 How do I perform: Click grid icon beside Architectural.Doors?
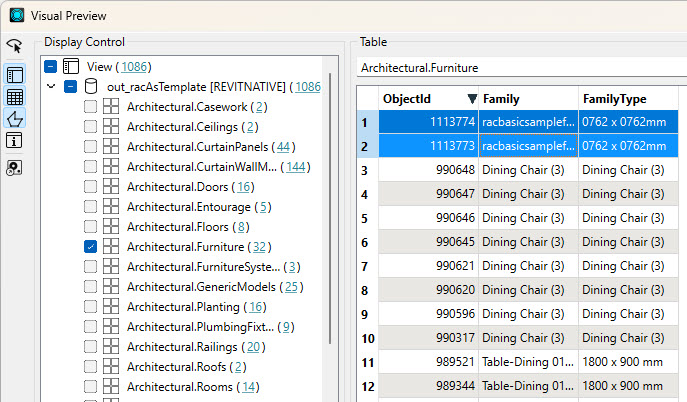tap(111, 187)
